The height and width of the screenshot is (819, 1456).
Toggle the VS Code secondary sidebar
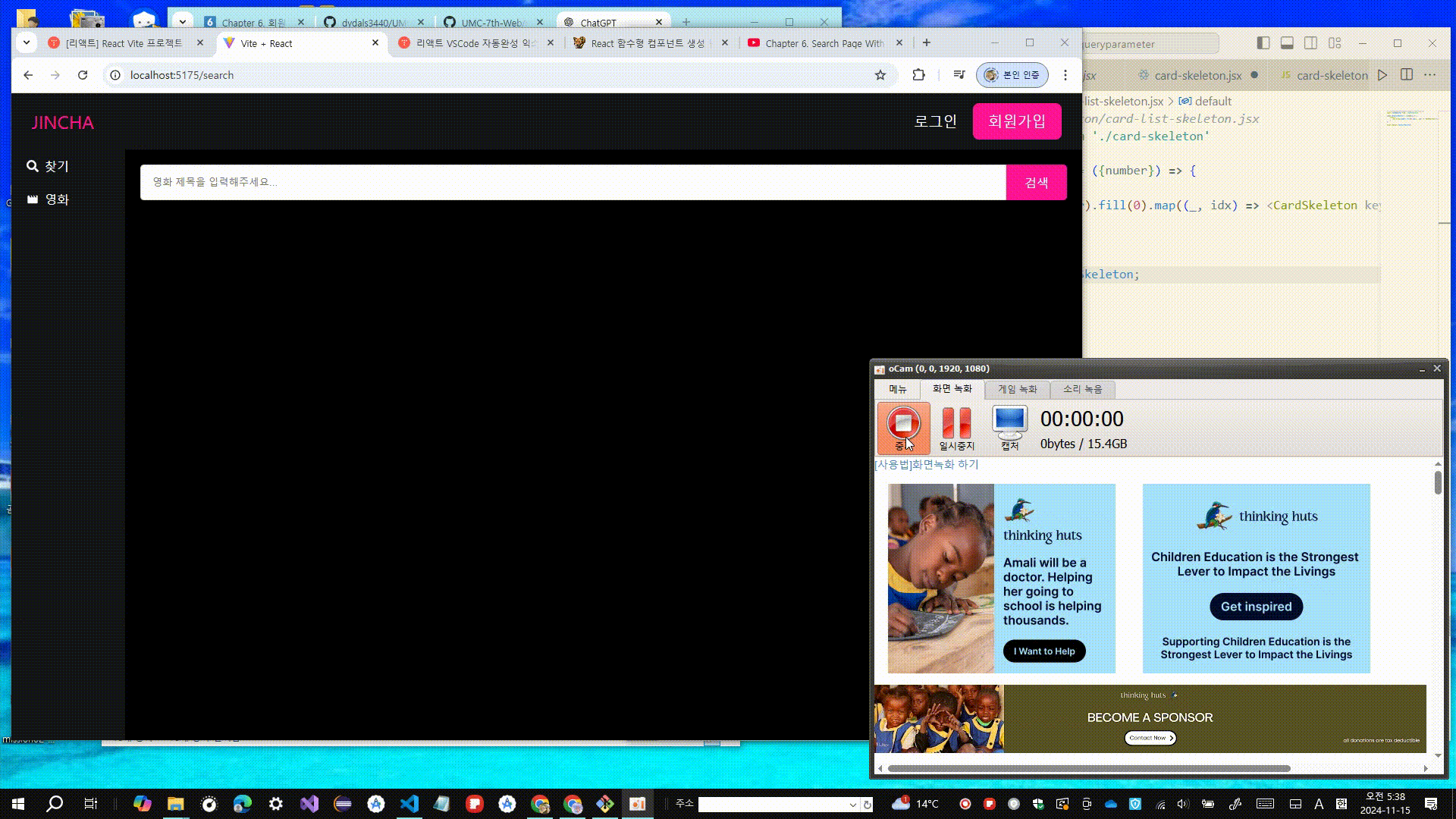coord(1310,43)
